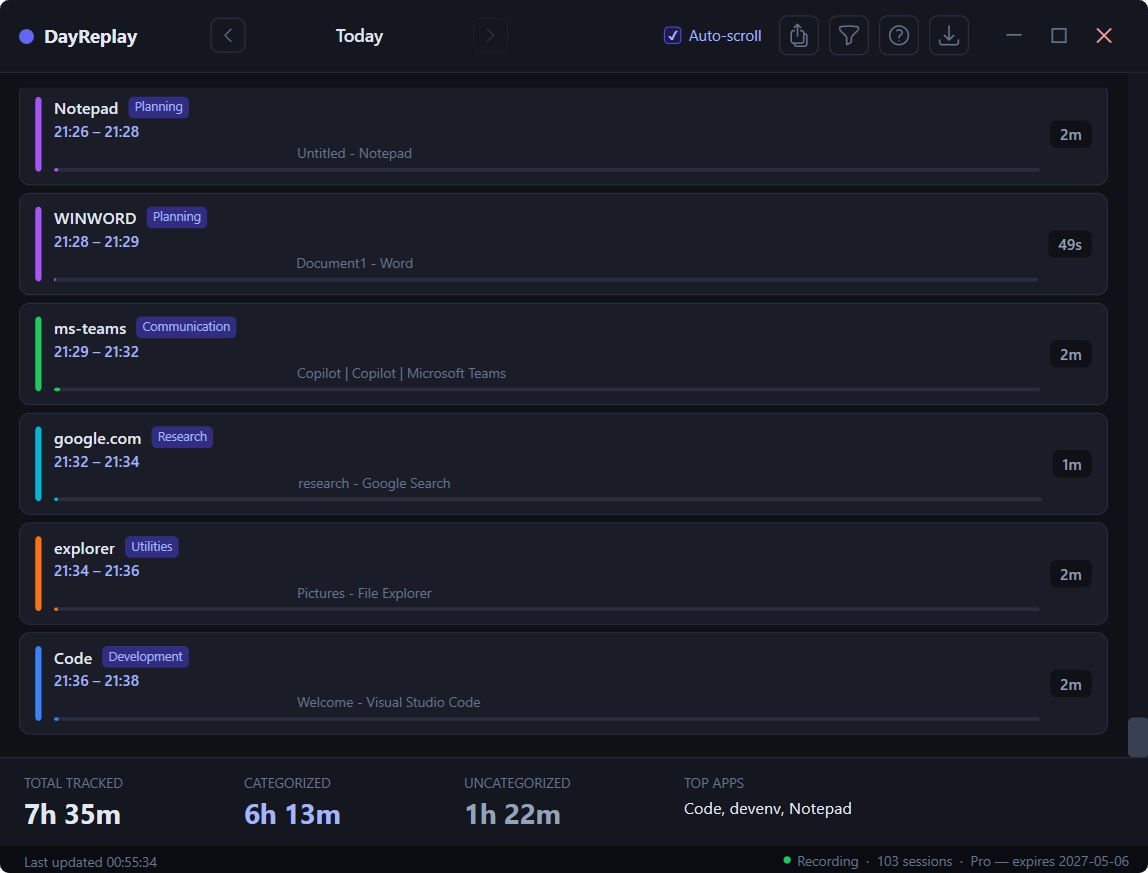Click the 21:26 – 21:28 time range

(96, 132)
